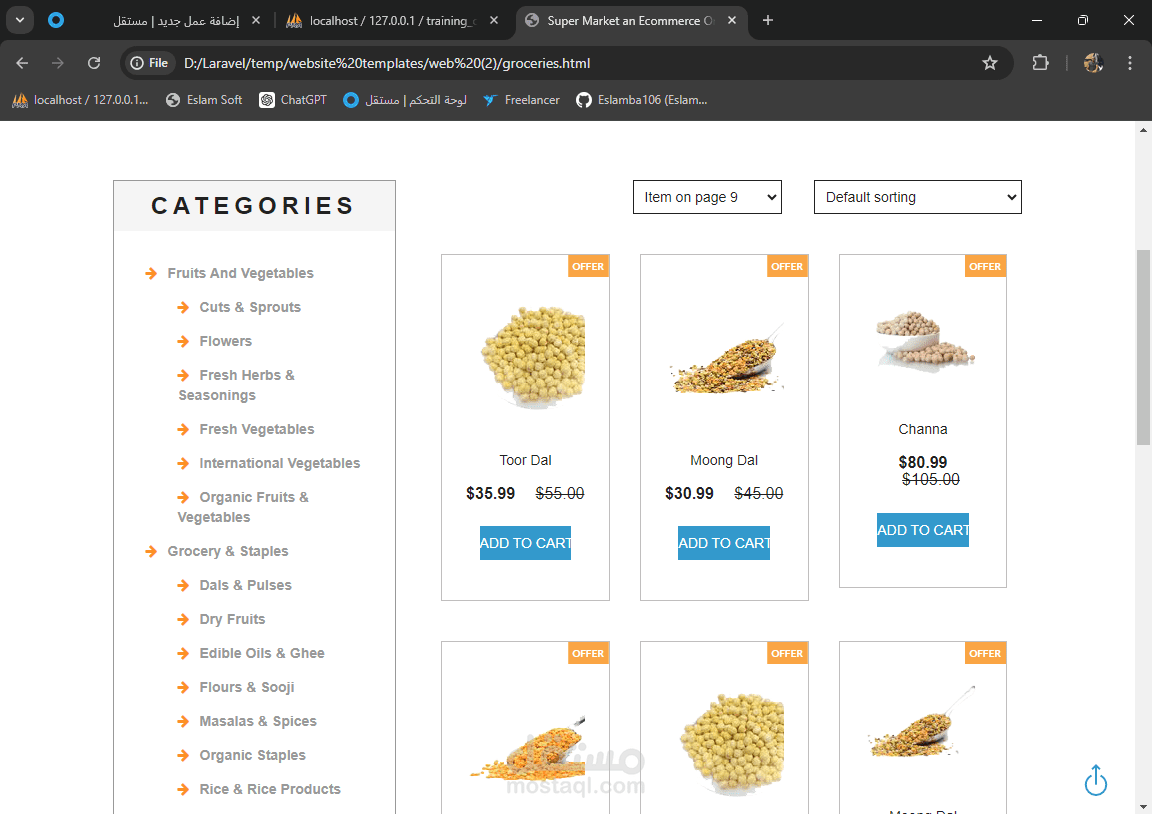Close the localhost training tab
Viewport: 1152px width, 814px height.
tap(494, 21)
